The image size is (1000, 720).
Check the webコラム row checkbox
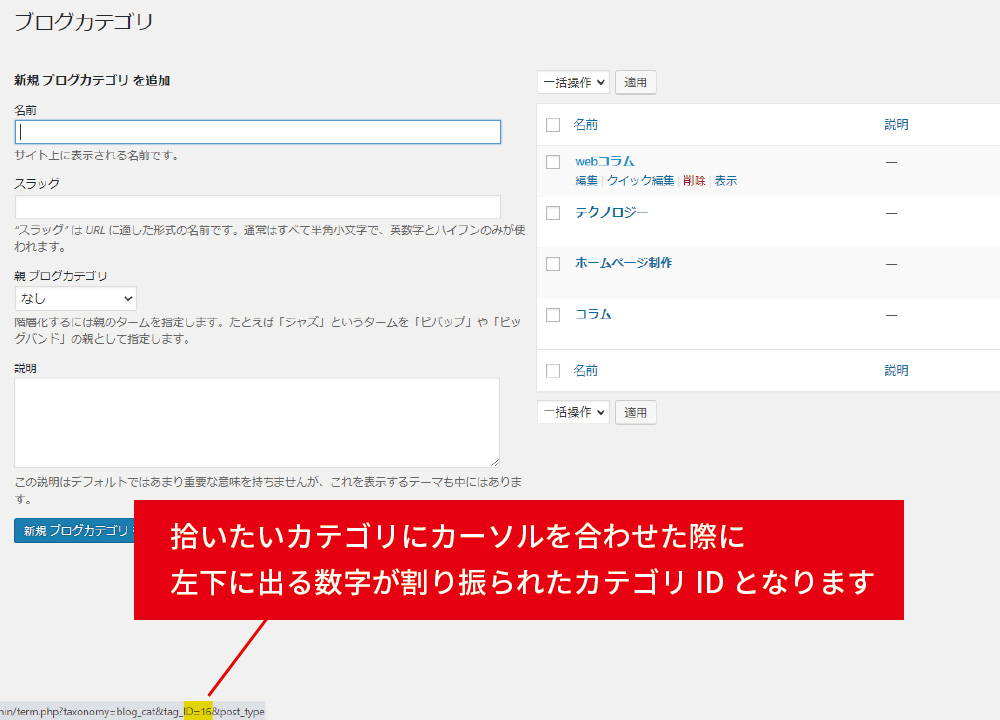tap(553, 162)
